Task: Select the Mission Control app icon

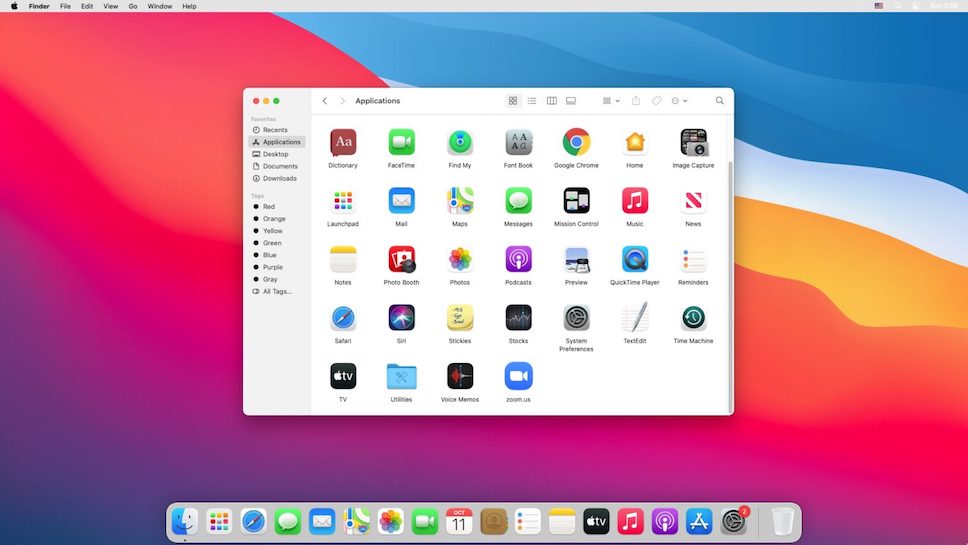Action: (x=577, y=201)
